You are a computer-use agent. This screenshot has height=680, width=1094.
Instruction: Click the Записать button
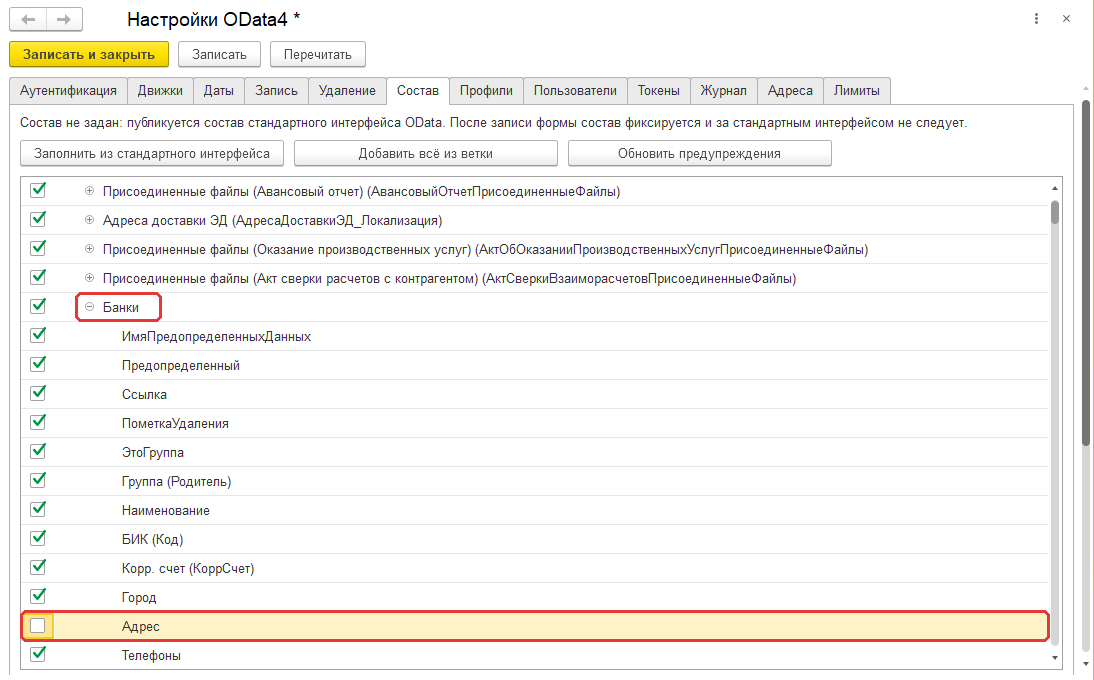click(219, 54)
